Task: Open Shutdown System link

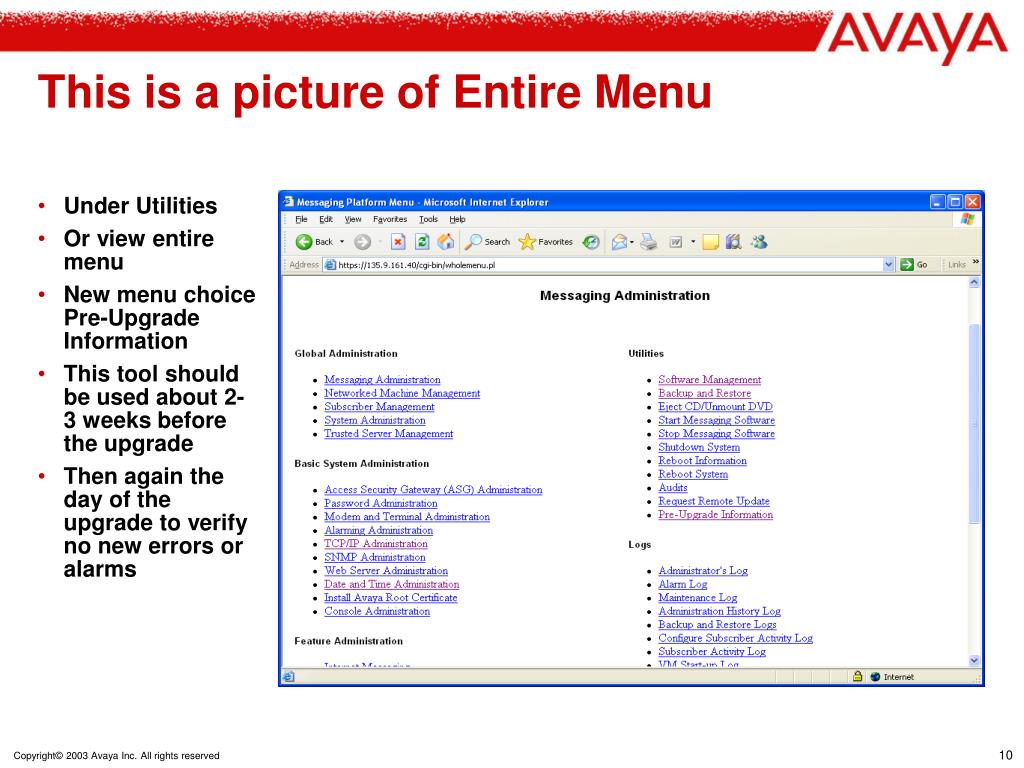Action: [x=699, y=447]
